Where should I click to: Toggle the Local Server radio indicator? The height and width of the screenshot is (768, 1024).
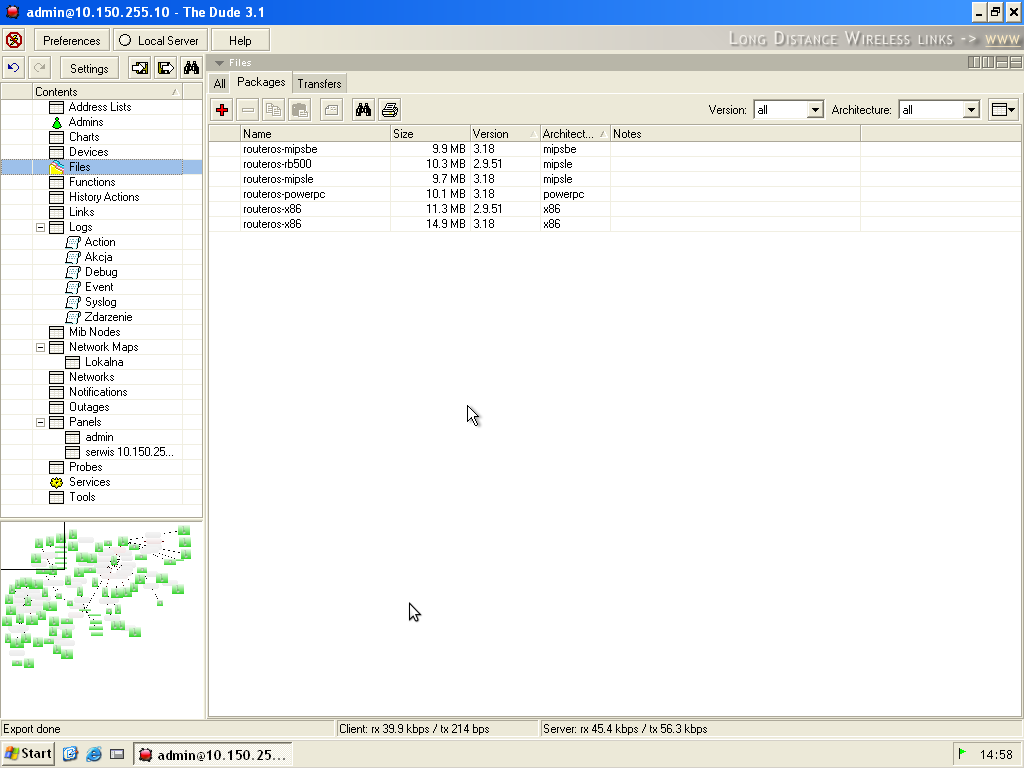[x=125, y=40]
